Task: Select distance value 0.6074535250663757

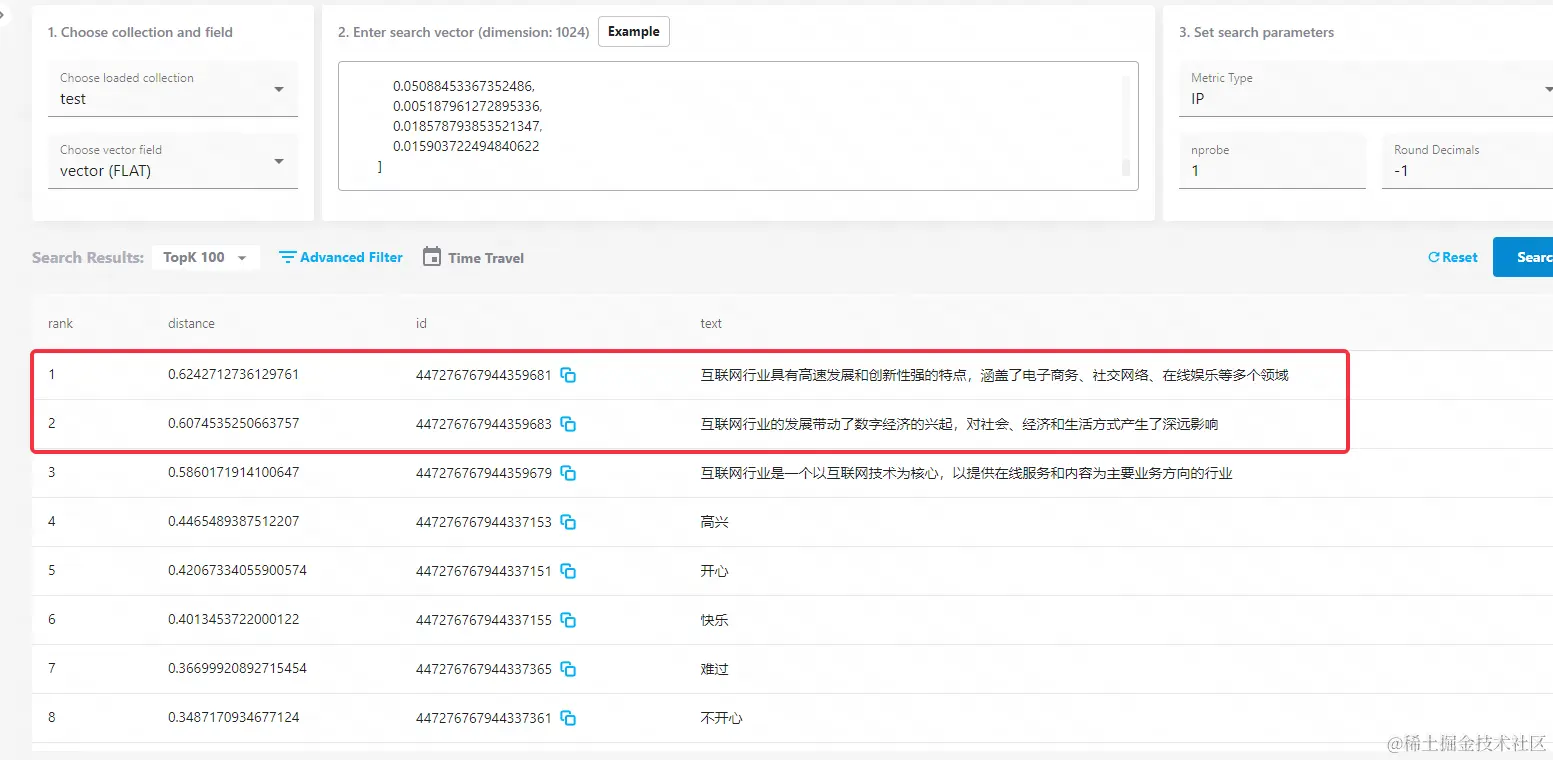Action: (233, 423)
